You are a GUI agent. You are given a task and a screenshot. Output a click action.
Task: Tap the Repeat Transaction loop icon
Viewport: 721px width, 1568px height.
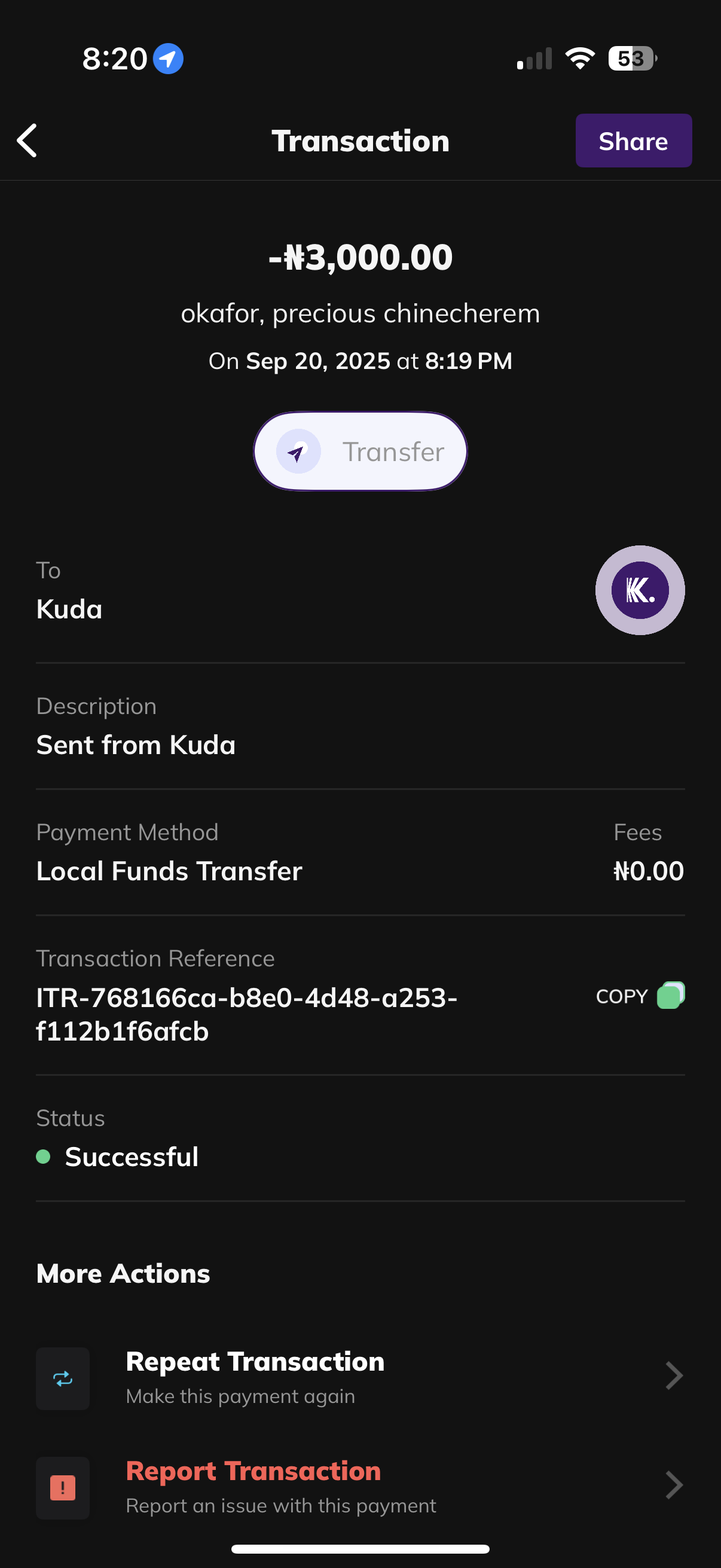[x=63, y=1378]
